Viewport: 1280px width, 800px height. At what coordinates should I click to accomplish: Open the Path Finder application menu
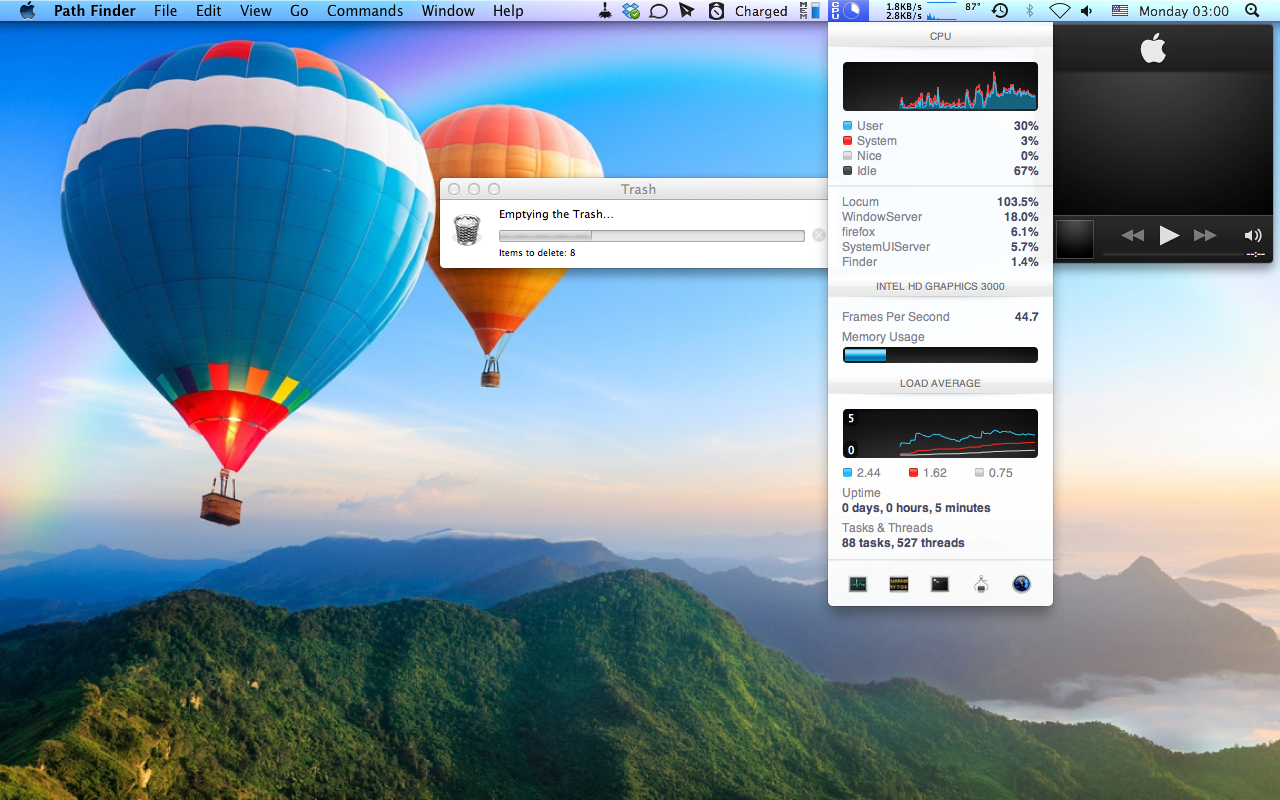(x=95, y=11)
